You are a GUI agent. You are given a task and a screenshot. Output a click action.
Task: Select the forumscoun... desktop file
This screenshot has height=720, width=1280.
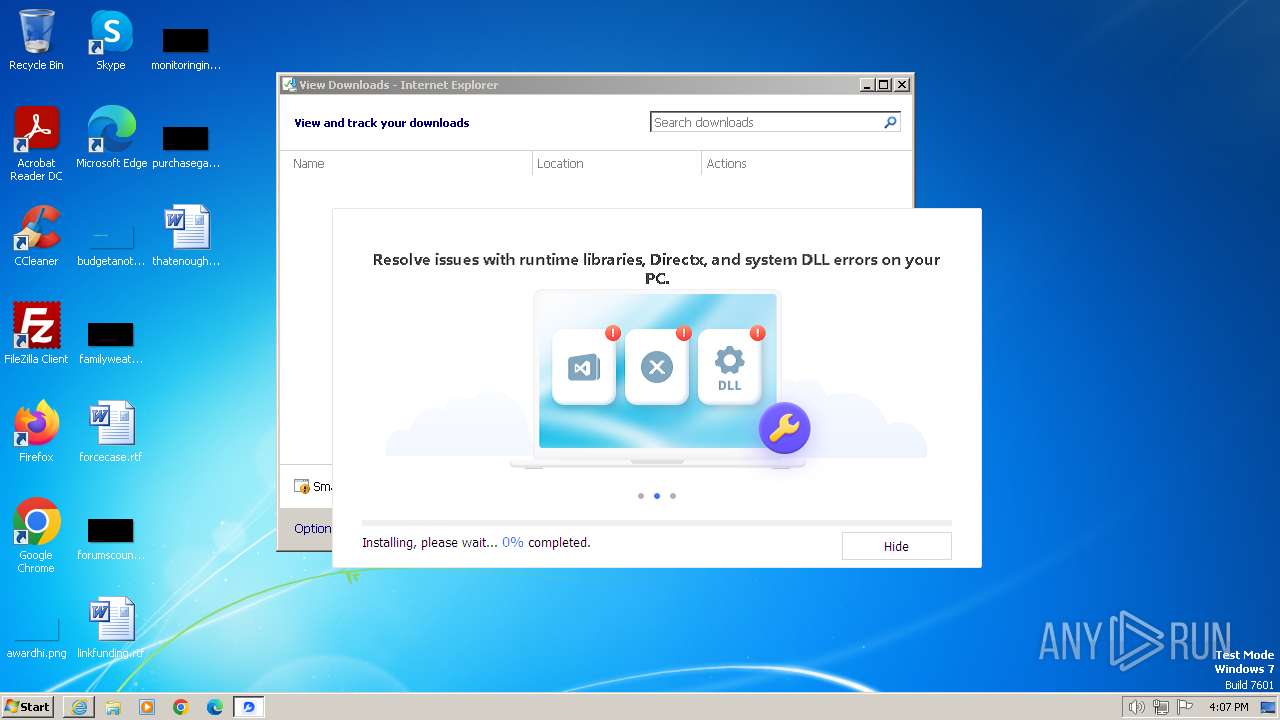click(111, 539)
